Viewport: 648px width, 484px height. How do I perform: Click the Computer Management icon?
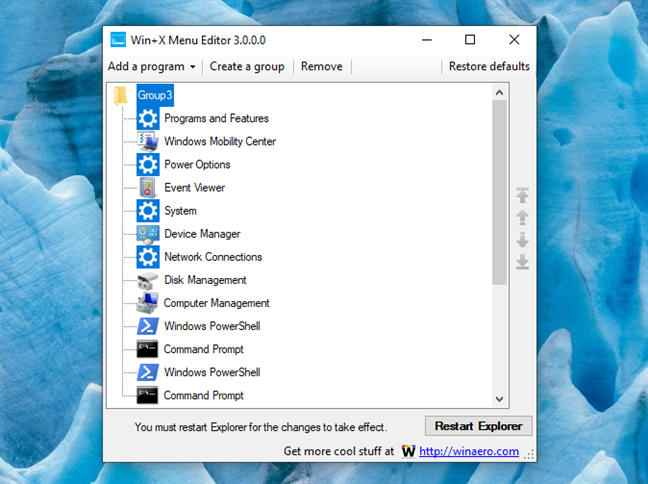[148, 303]
